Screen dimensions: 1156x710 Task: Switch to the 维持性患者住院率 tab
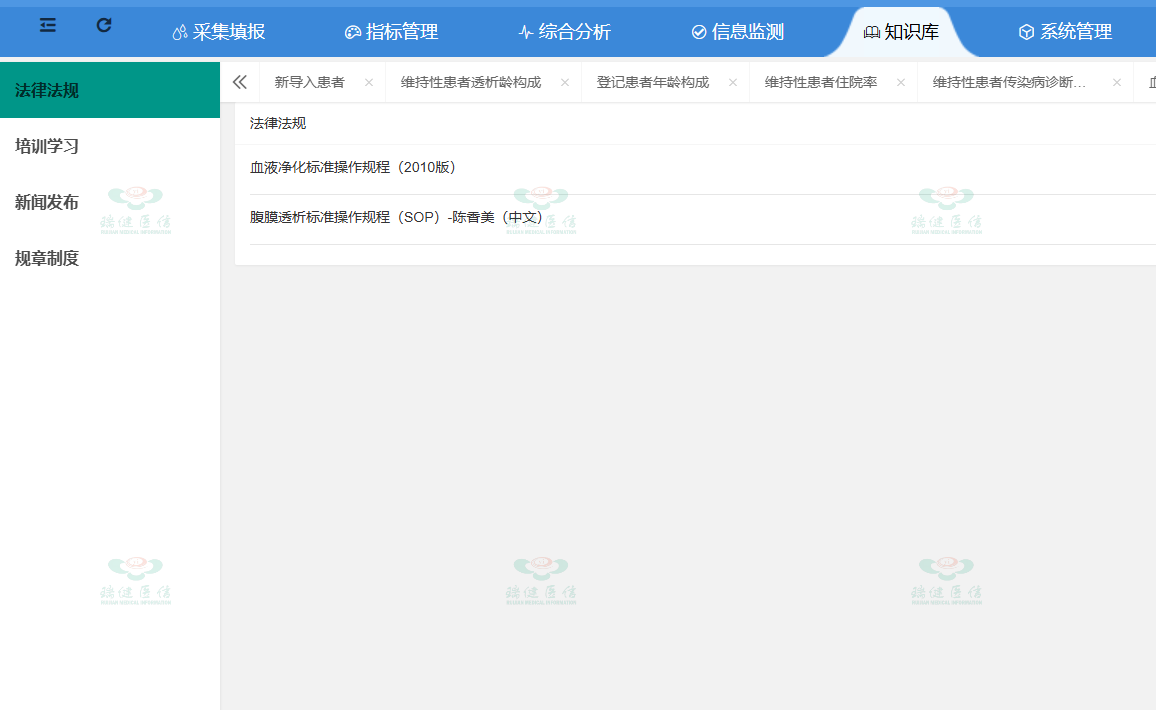click(x=821, y=83)
